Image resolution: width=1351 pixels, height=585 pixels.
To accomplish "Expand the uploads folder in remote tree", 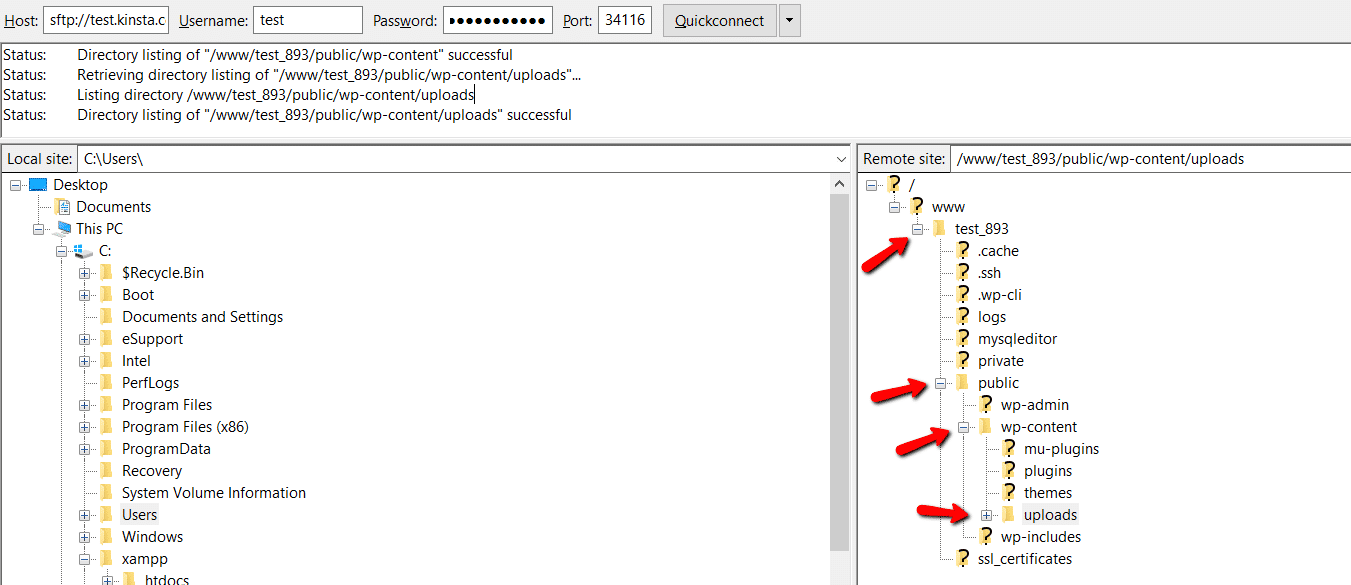I will point(986,515).
